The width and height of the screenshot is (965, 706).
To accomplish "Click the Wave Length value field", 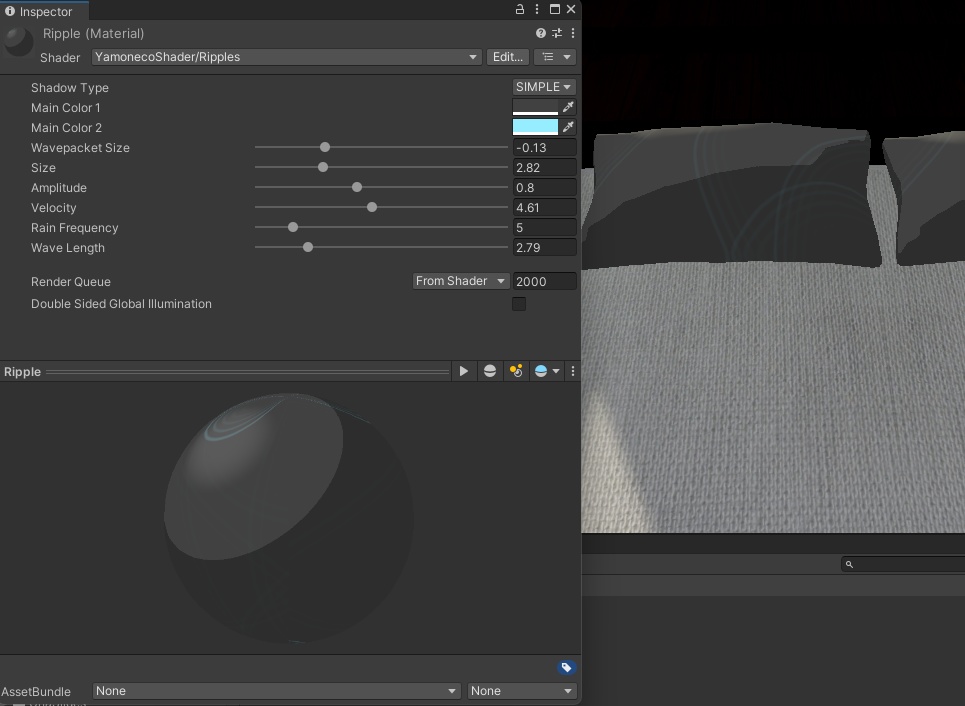I will coord(544,247).
